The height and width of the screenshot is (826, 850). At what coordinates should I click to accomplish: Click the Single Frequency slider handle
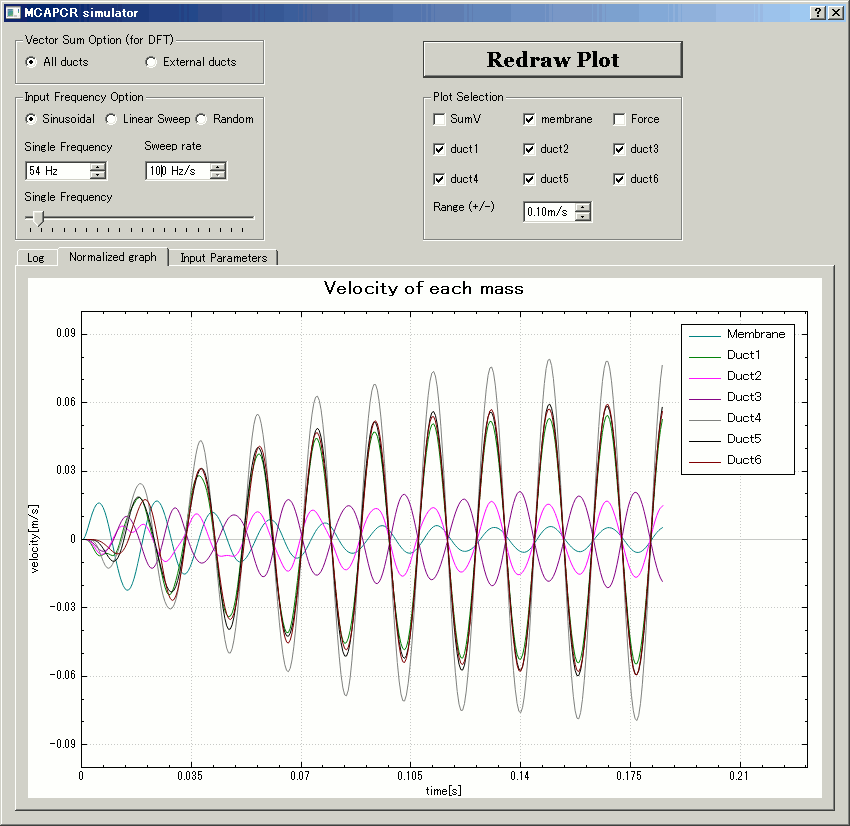(x=38, y=217)
